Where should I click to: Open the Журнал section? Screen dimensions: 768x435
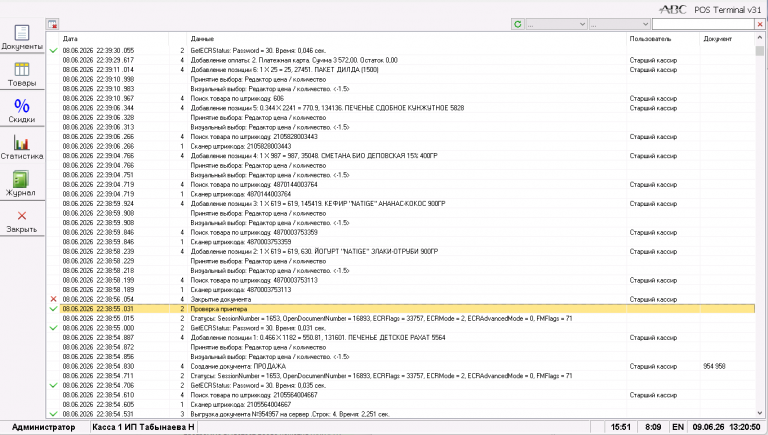[x=22, y=183]
